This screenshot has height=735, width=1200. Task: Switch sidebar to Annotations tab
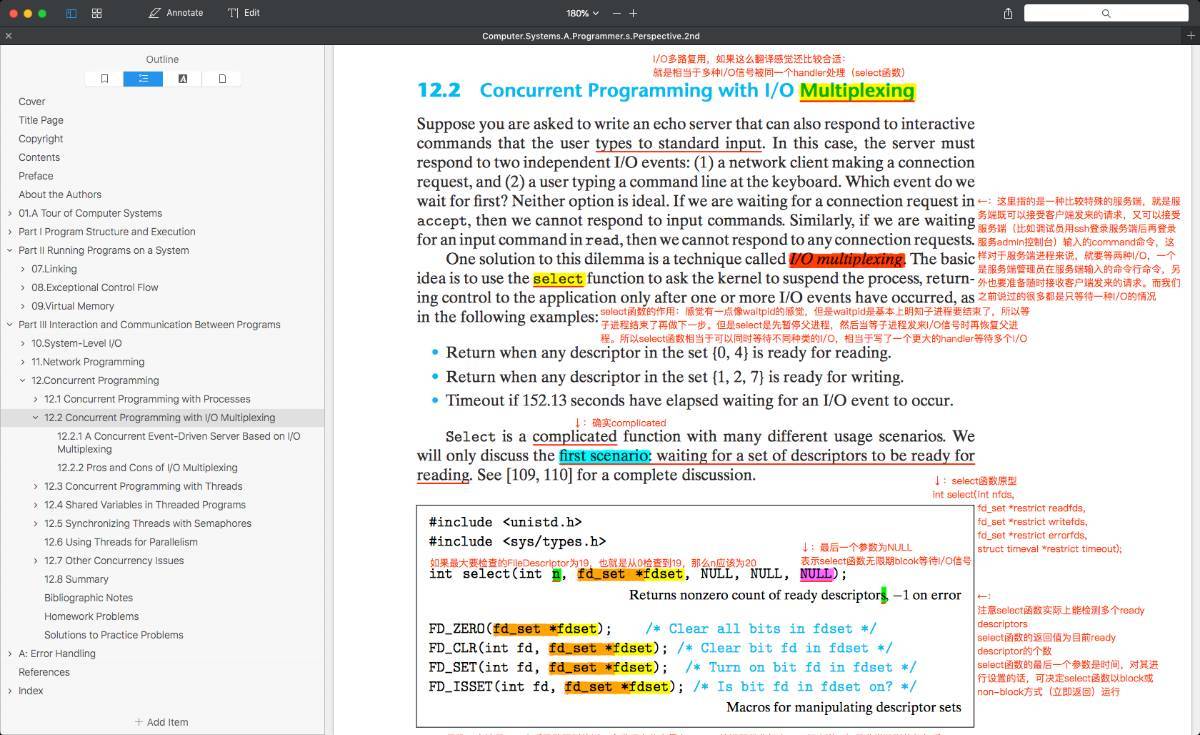tap(182, 78)
